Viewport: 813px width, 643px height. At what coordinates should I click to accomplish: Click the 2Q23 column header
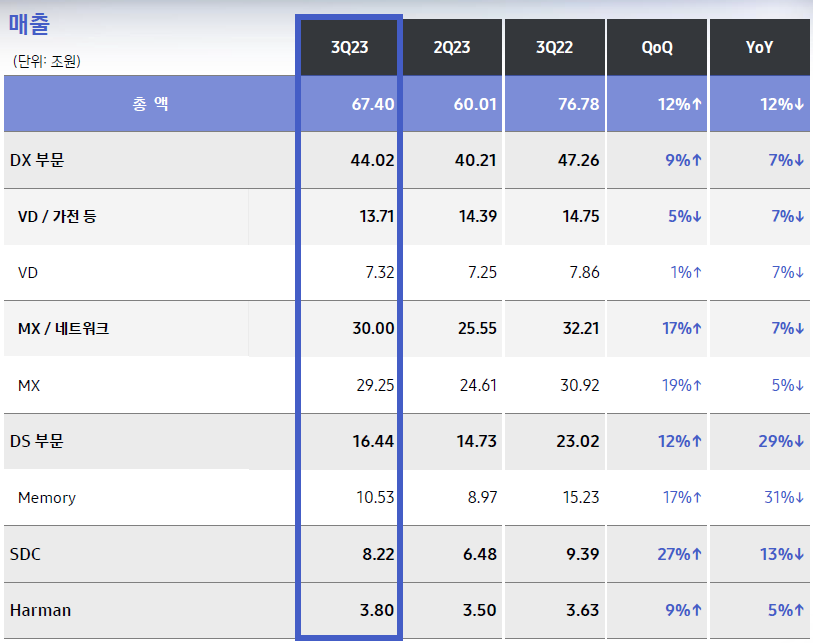452,47
